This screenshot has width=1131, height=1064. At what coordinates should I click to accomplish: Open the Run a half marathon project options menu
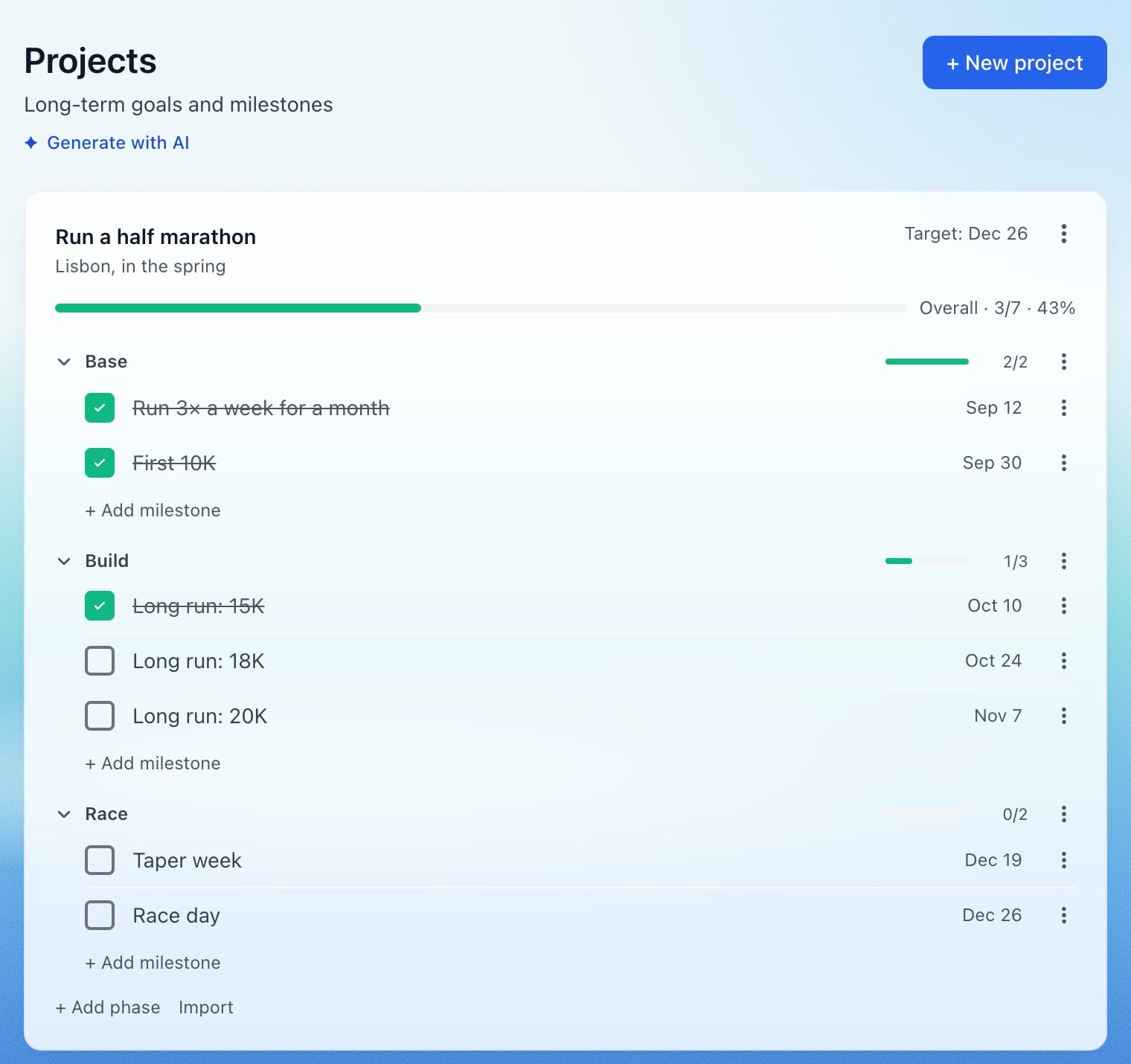(1064, 234)
